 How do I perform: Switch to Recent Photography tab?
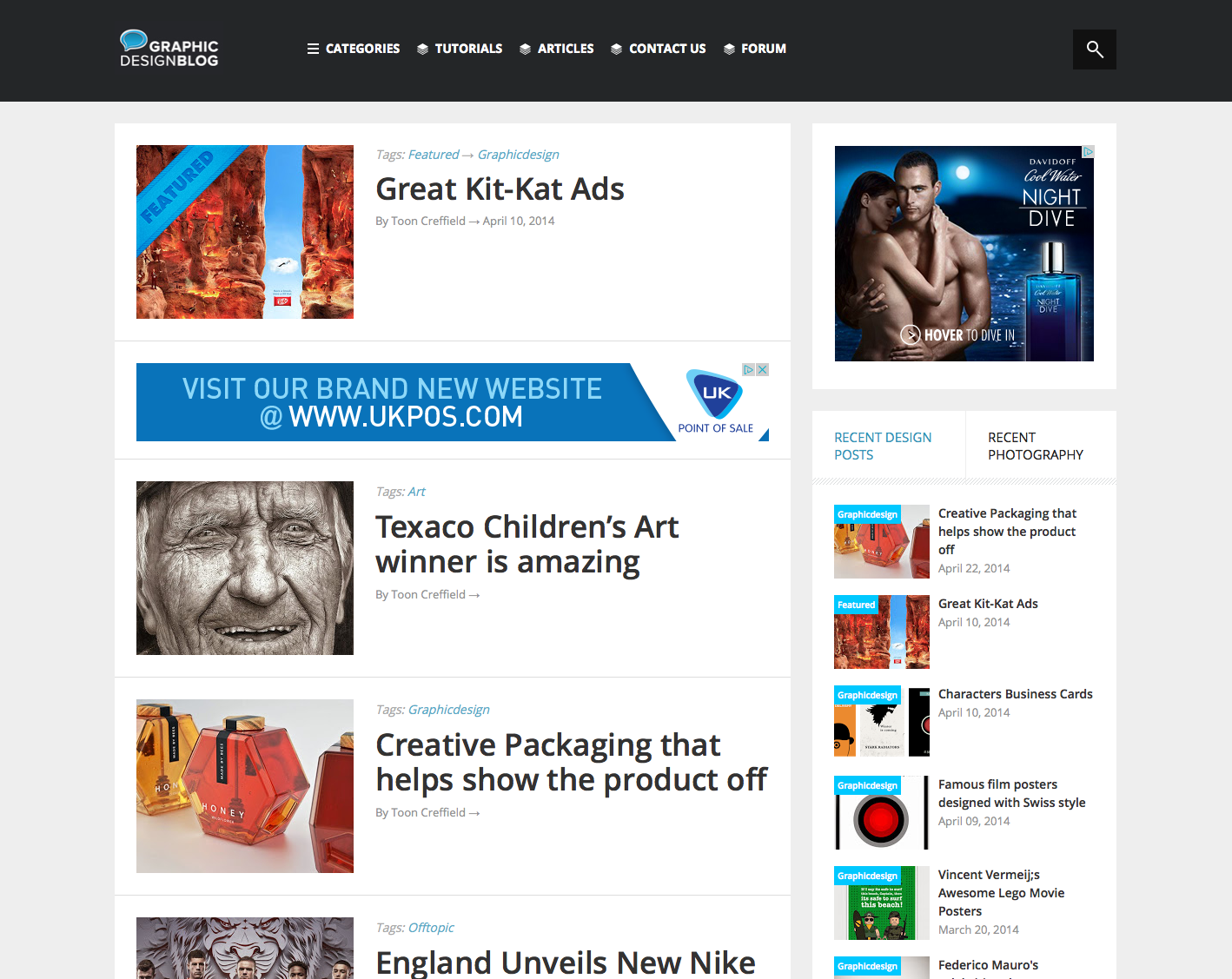[x=1041, y=446]
